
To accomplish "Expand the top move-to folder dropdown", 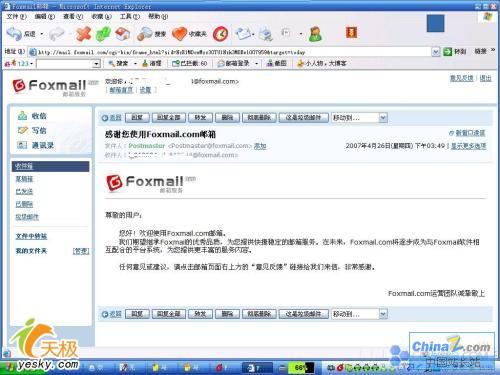I will 383,117.
